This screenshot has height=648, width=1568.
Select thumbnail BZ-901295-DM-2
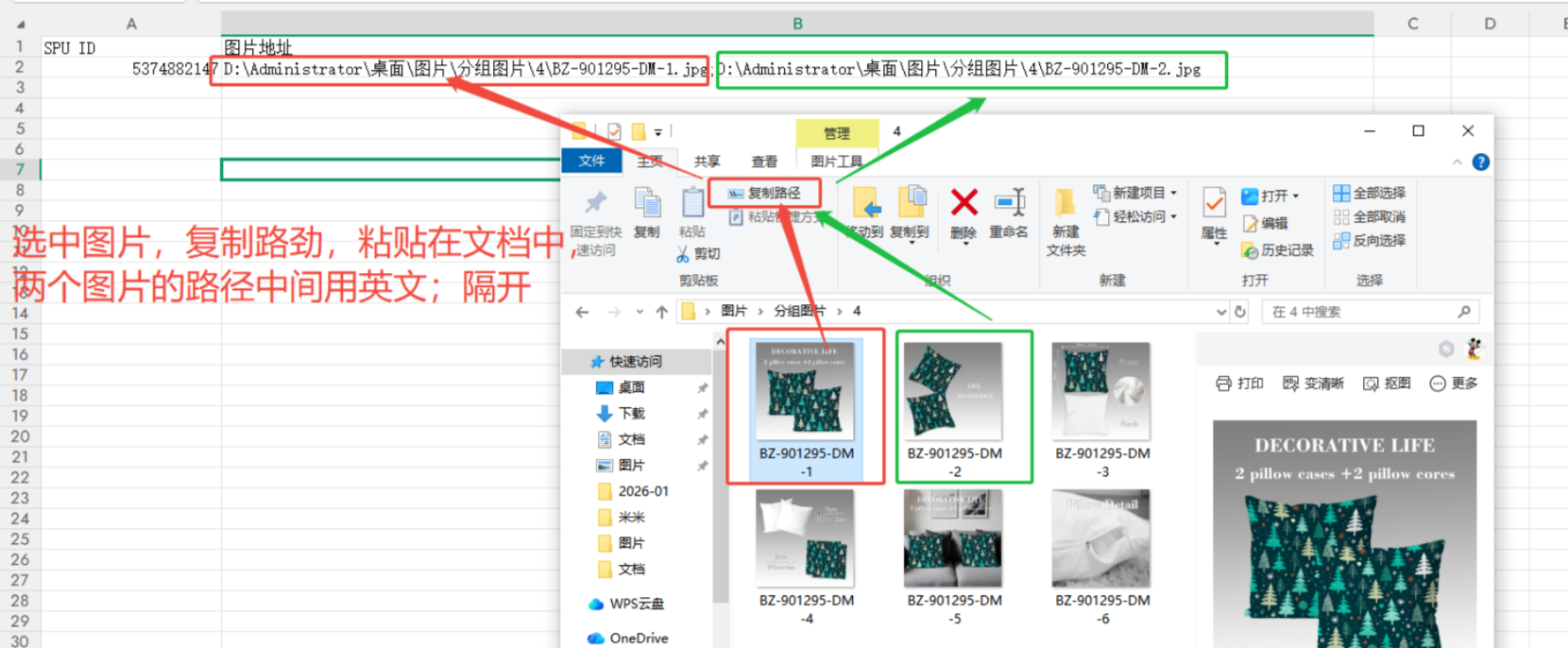pos(954,408)
